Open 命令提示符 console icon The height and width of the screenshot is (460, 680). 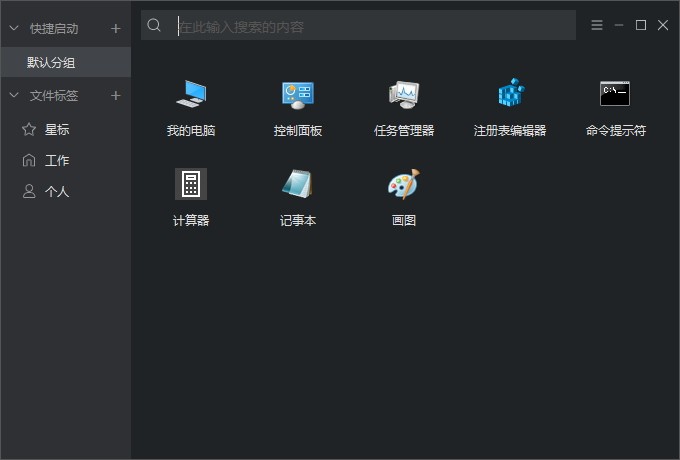point(615,93)
